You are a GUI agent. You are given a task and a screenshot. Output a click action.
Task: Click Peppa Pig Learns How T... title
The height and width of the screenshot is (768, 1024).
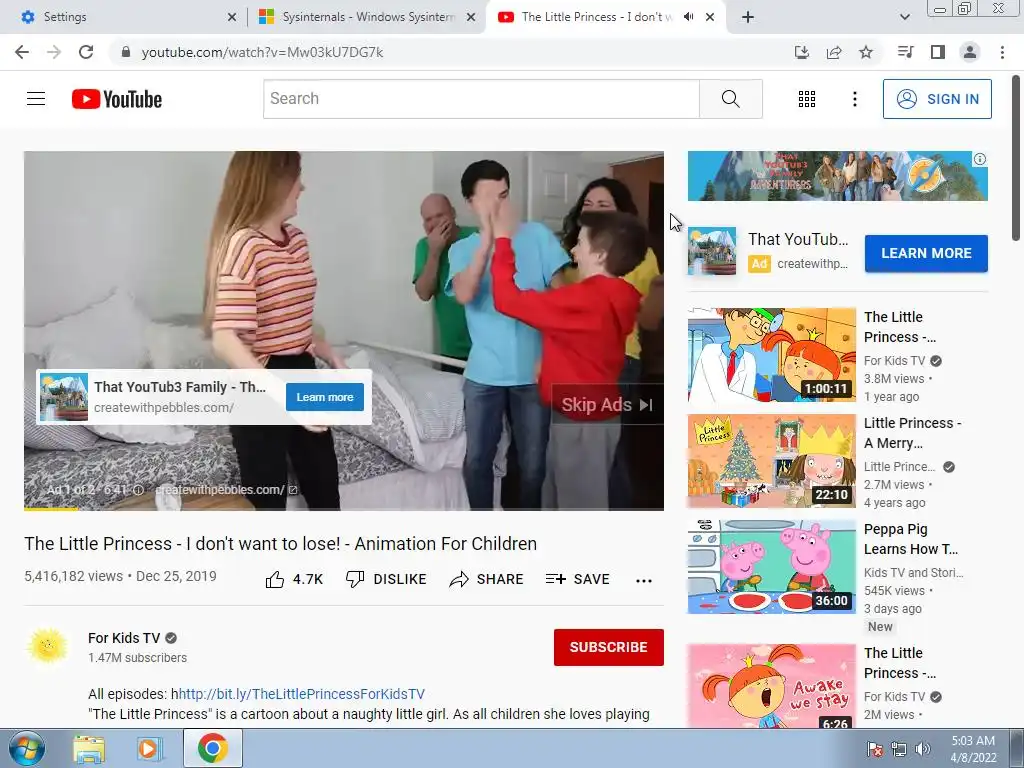tap(911, 539)
